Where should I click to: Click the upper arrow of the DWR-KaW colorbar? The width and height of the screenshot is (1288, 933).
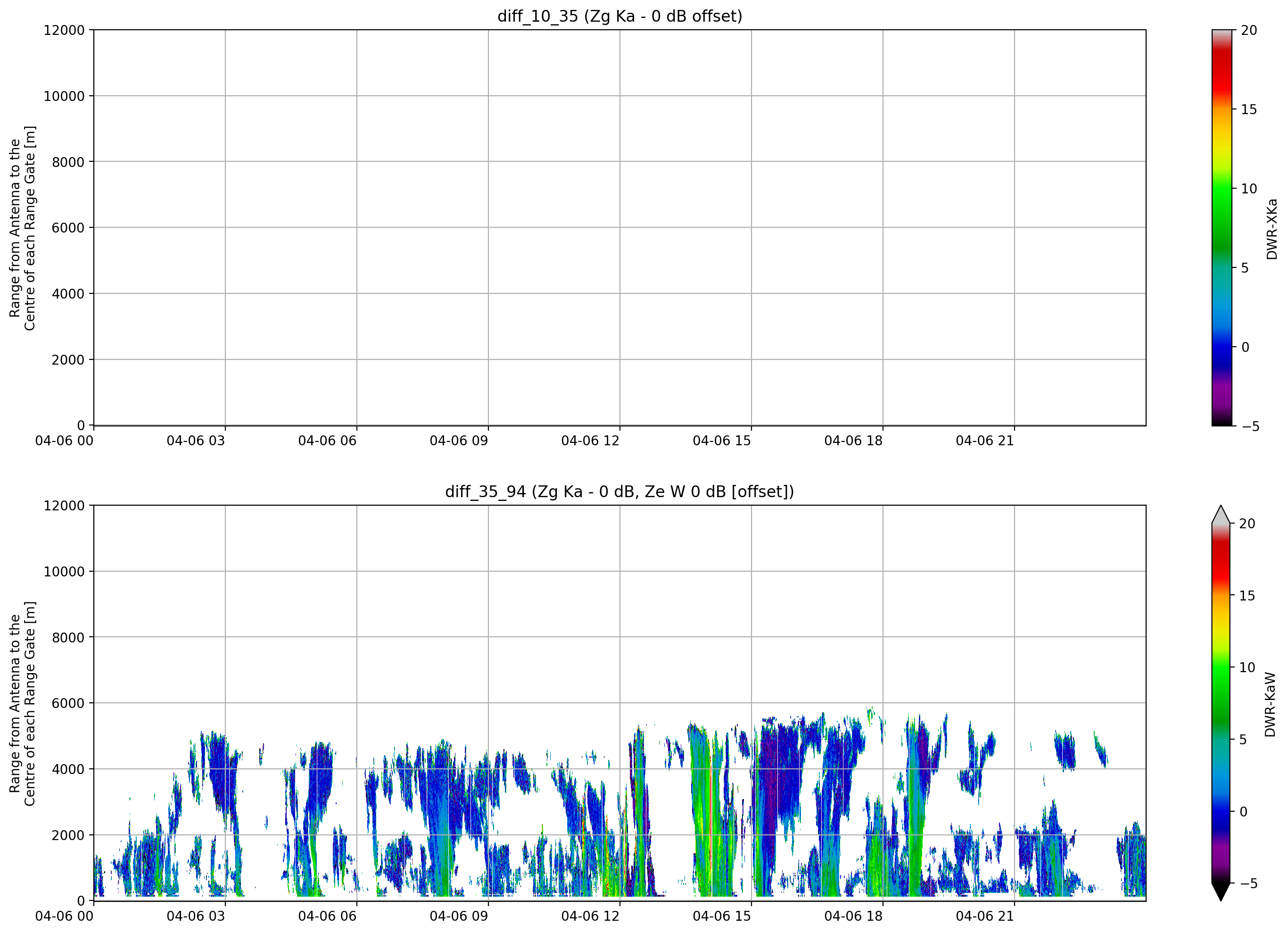[x=1221, y=514]
